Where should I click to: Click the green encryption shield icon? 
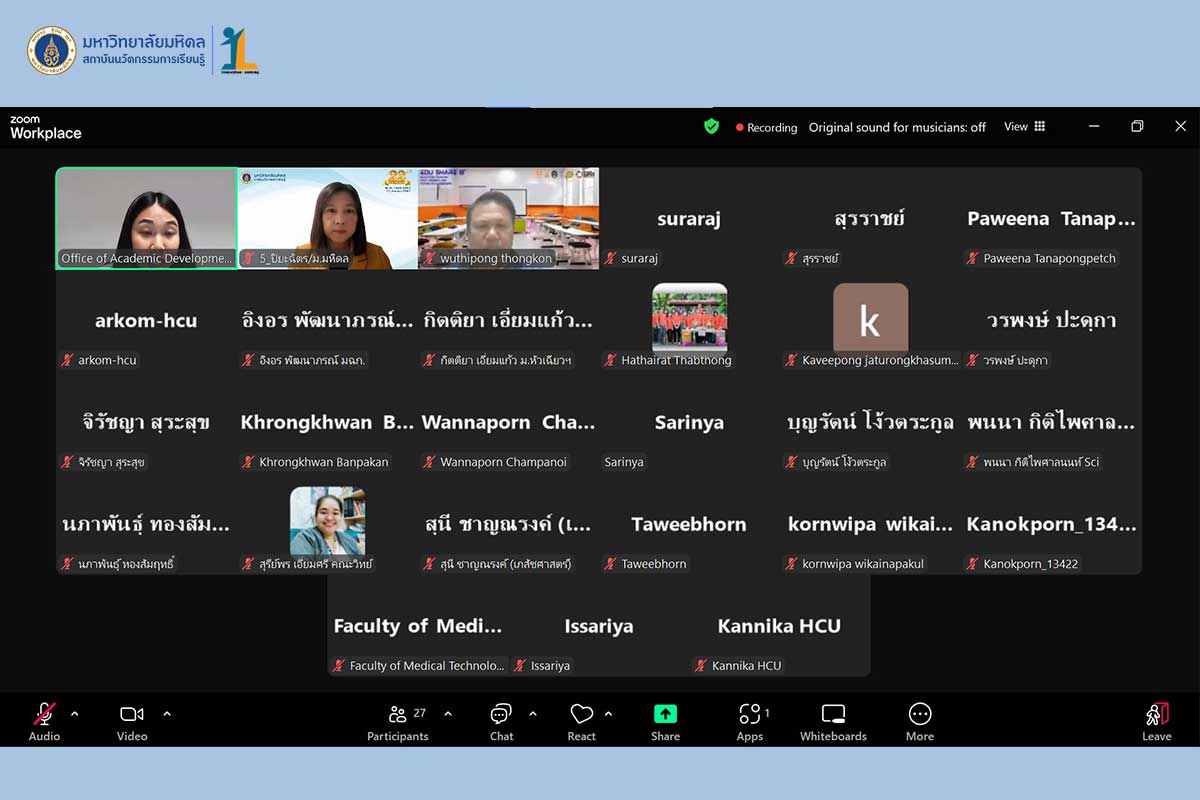point(711,127)
